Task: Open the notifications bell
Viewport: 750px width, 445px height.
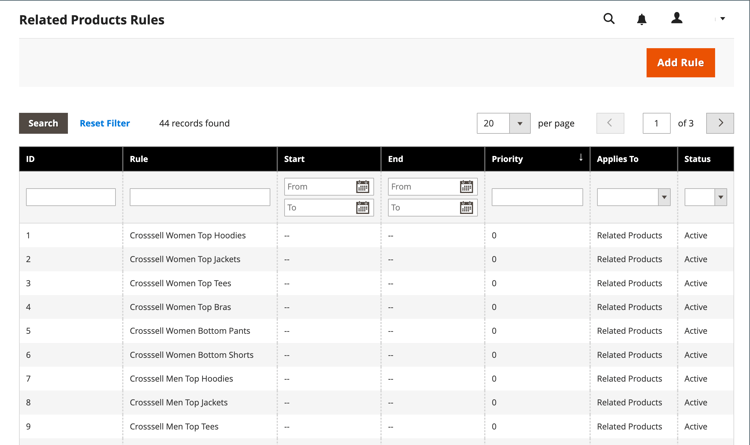Action: pos(641,19)
